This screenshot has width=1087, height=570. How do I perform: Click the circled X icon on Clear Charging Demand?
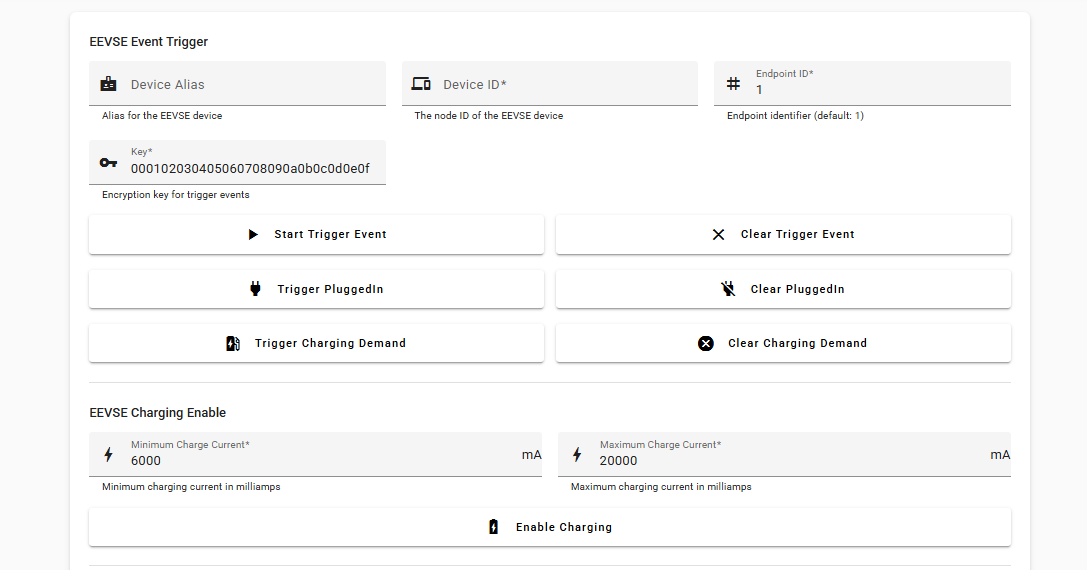tap(706, 343)
